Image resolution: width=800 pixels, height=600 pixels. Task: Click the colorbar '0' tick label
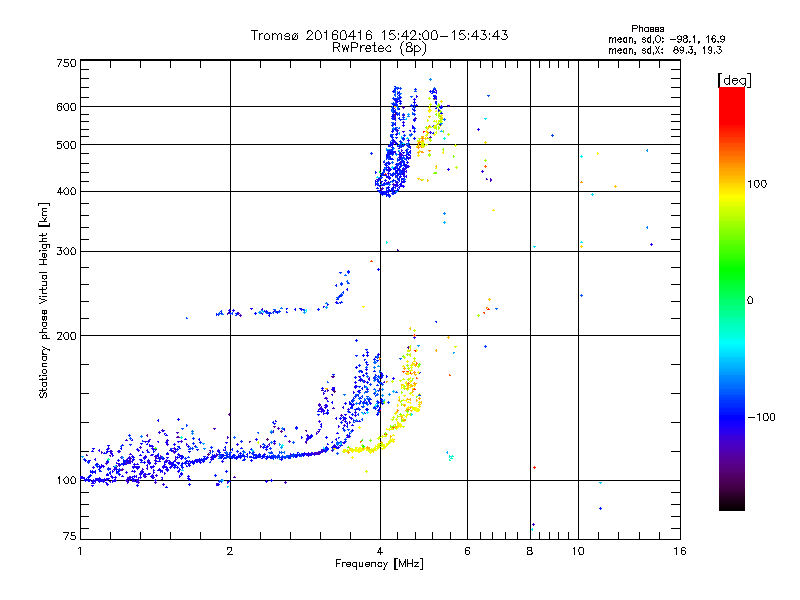(750, 301)
